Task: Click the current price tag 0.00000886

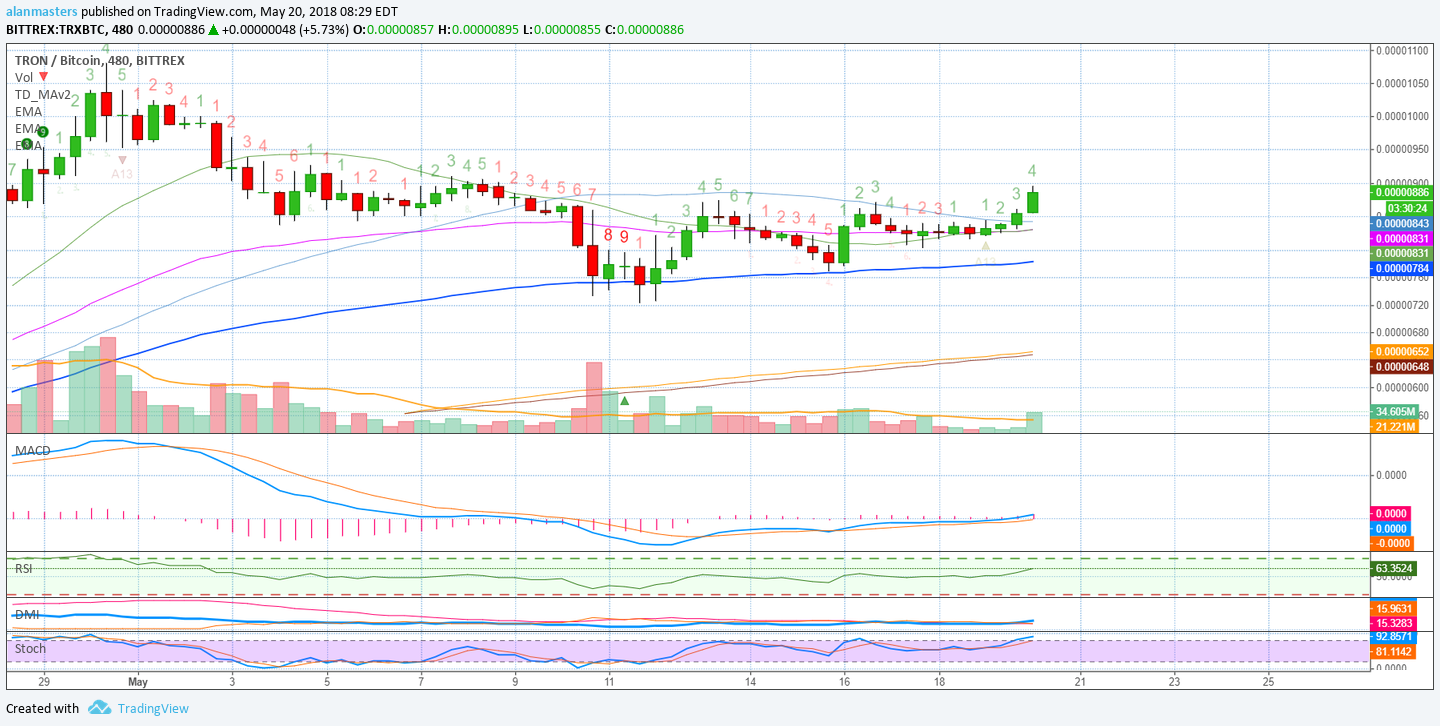Action: click(1401, 192)
